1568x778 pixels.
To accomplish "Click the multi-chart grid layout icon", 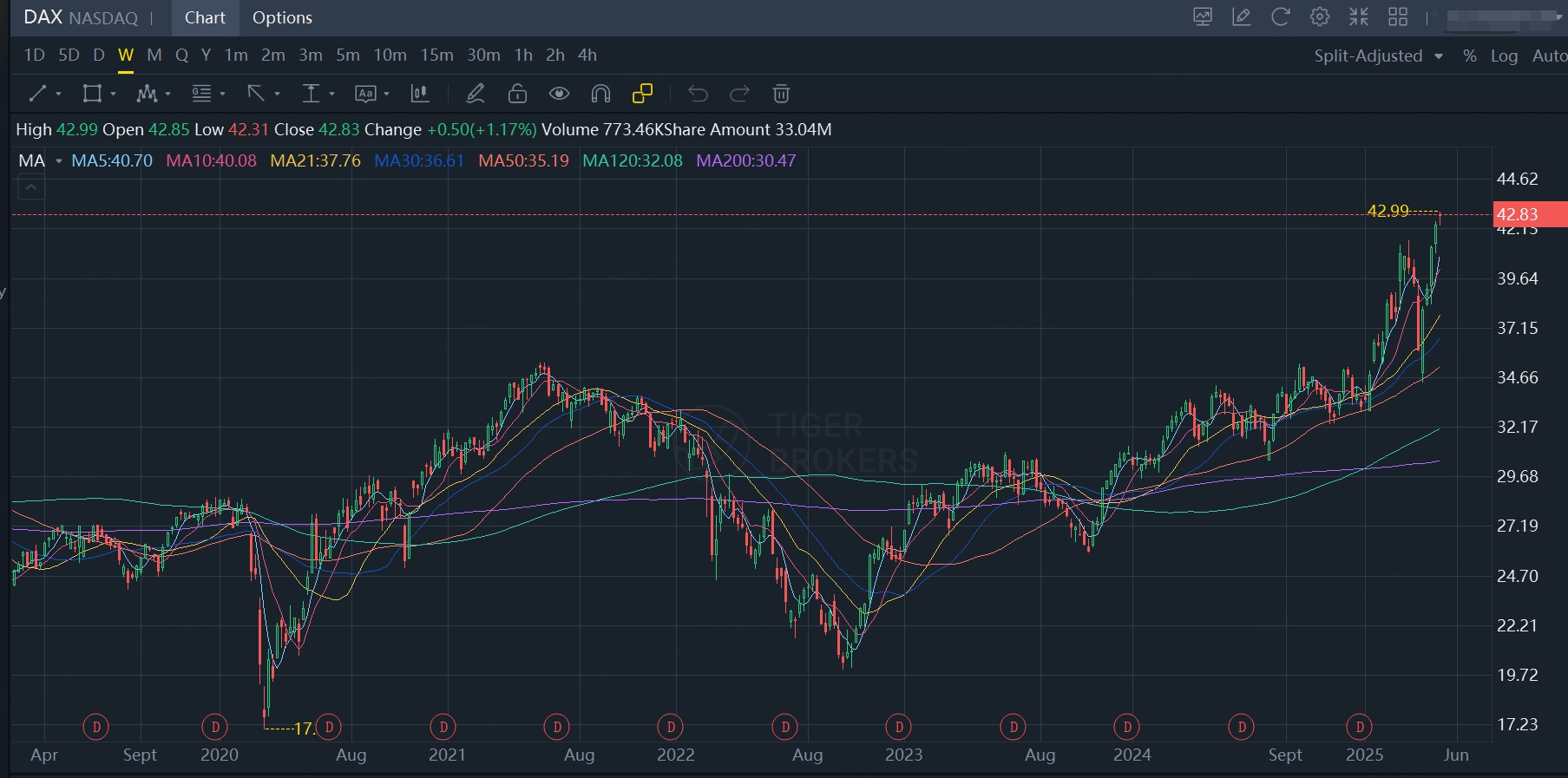I will click(x=1398, y=17).
